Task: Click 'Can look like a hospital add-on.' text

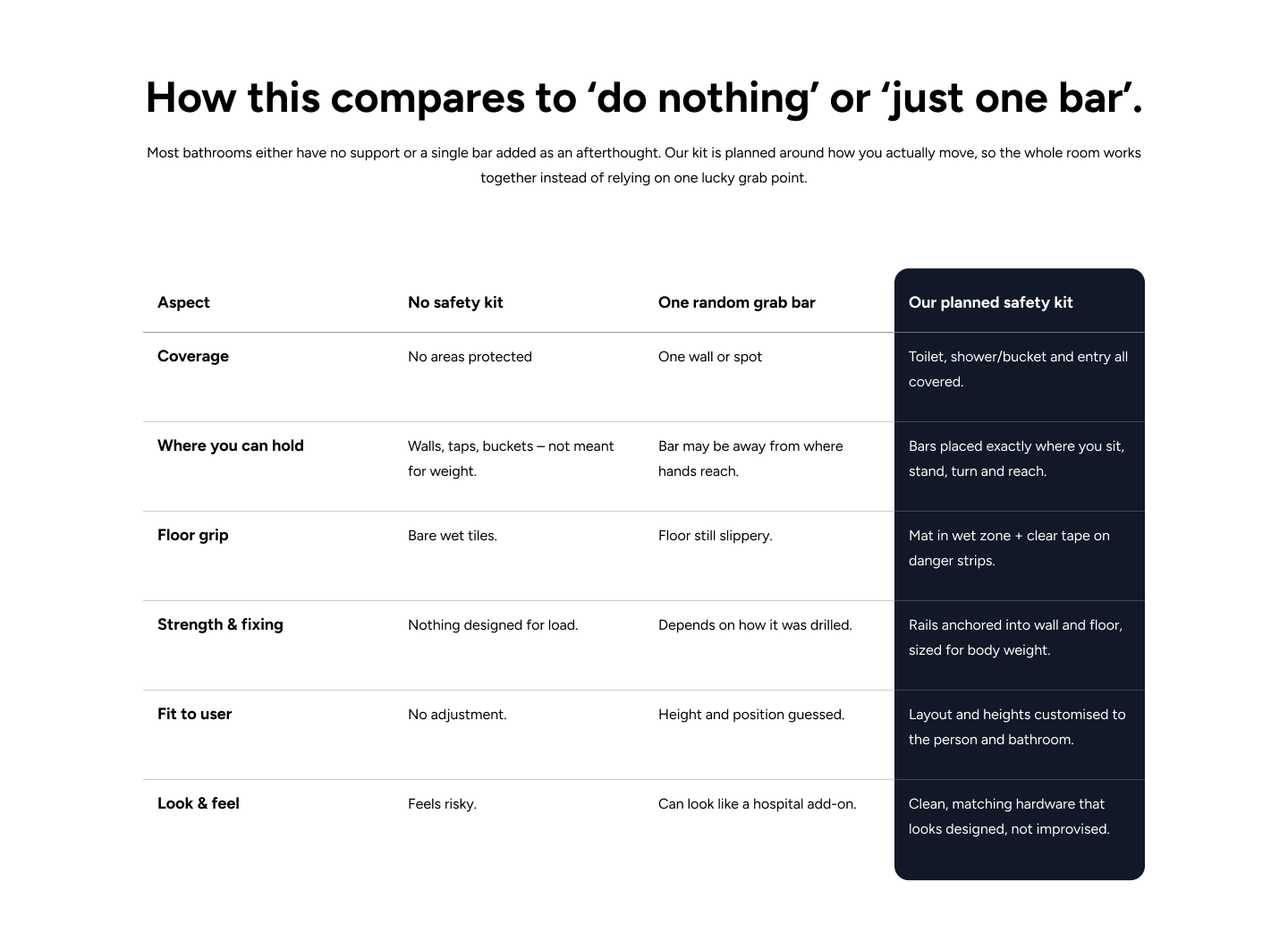Action: pos(758,804)
